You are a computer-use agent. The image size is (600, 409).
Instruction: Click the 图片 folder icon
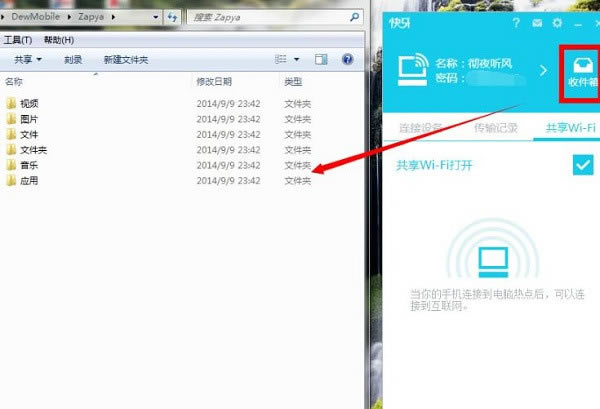point(11,119)
